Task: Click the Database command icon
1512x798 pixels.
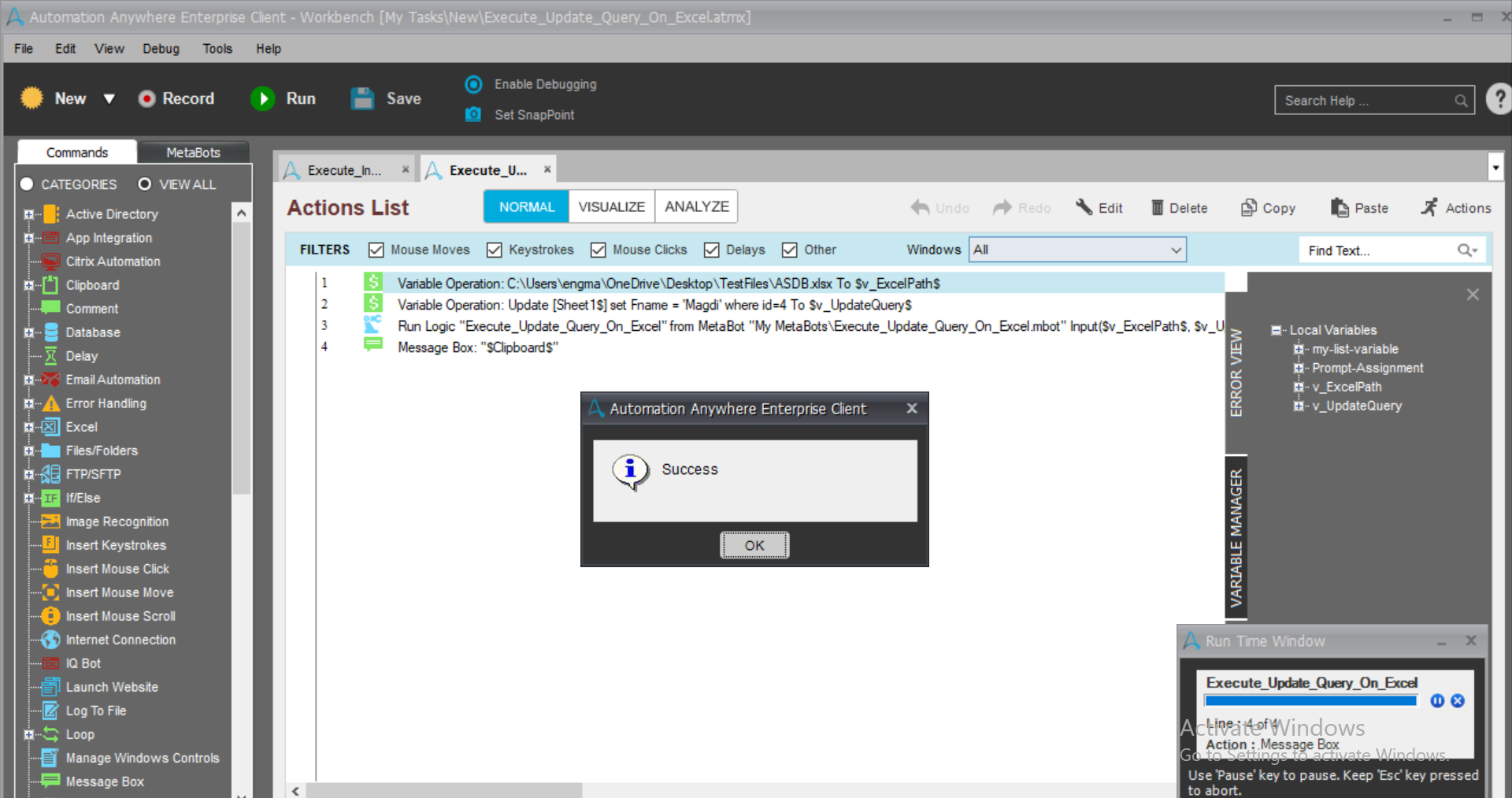Action: point(51,332)
